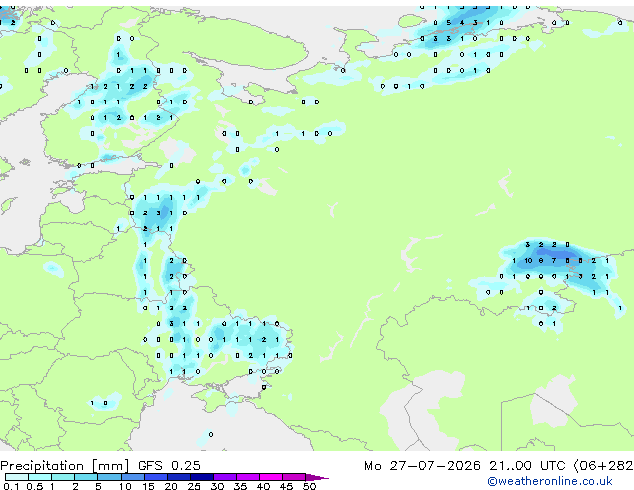This screenshot has width=634, height=490.
Task: Select the 25 mm dark blue legend swatch
Action: (202, 477)
